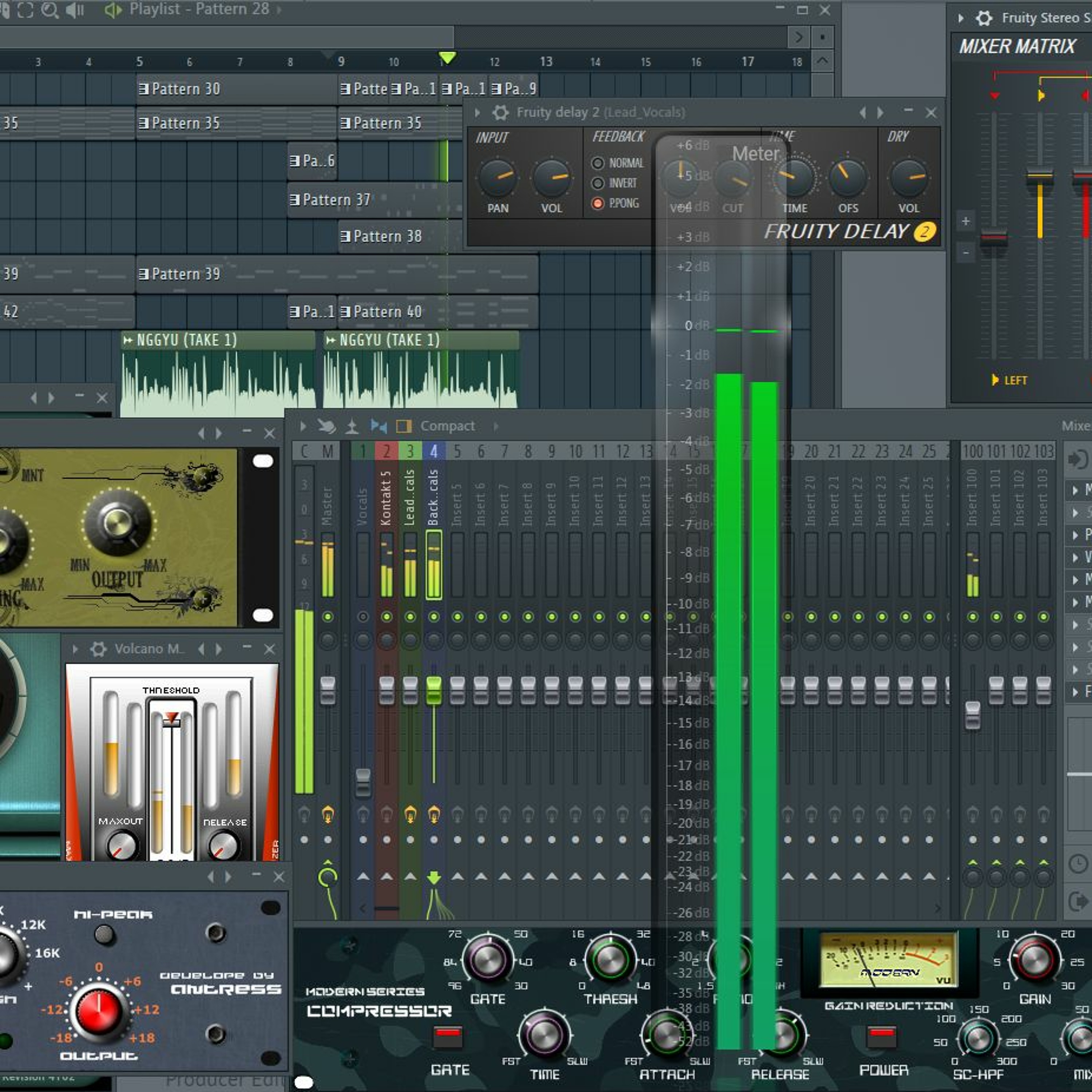Toggle Kontakt 5 track mute LED
Viewport: 1092px width, 1092px height.
pos(387,617)
